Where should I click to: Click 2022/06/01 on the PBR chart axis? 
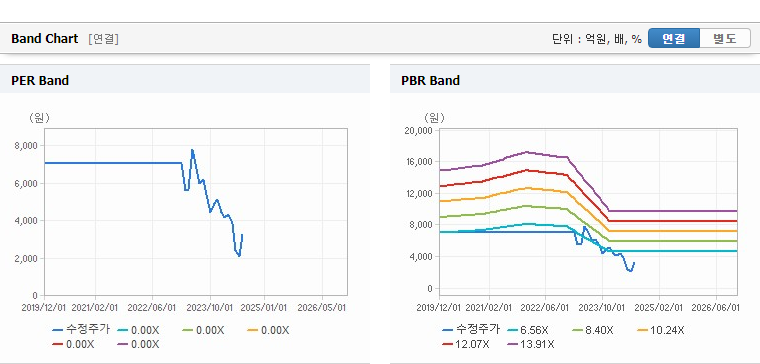545,307
